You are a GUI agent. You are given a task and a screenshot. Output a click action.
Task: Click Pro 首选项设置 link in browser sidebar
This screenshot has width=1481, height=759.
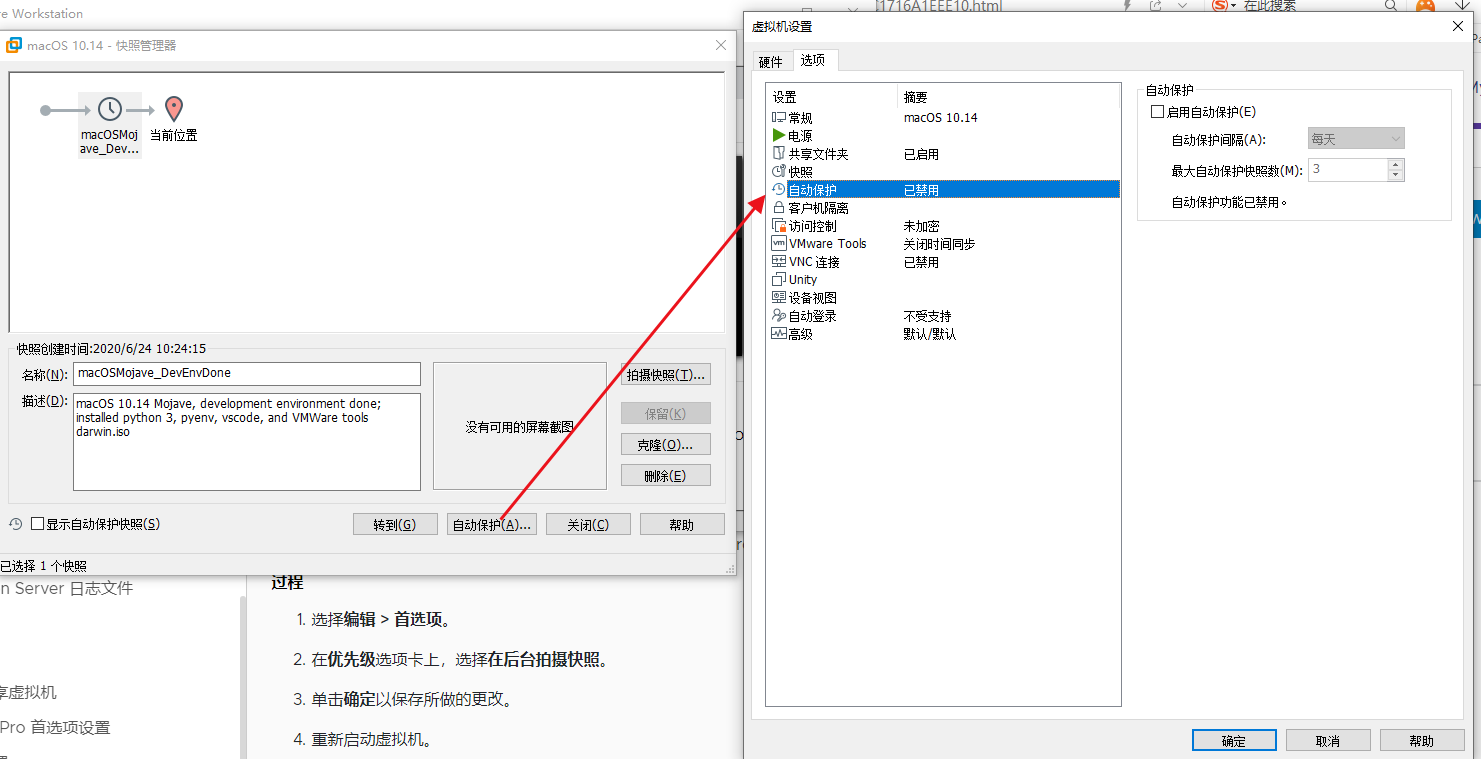coord(55,728)
